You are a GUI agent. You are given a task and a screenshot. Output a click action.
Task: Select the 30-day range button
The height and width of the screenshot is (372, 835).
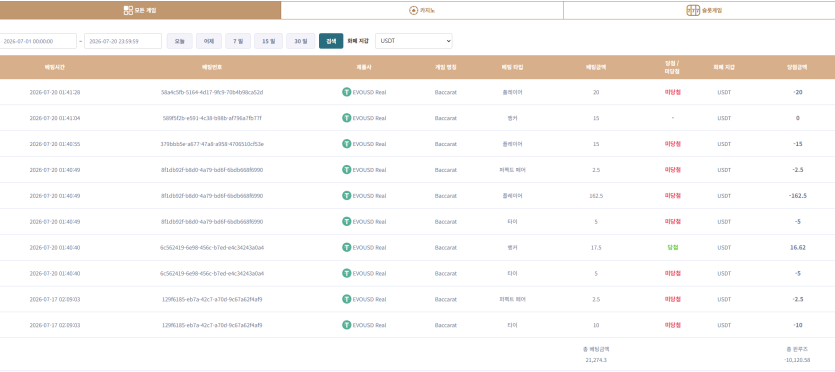pos(301,41)
